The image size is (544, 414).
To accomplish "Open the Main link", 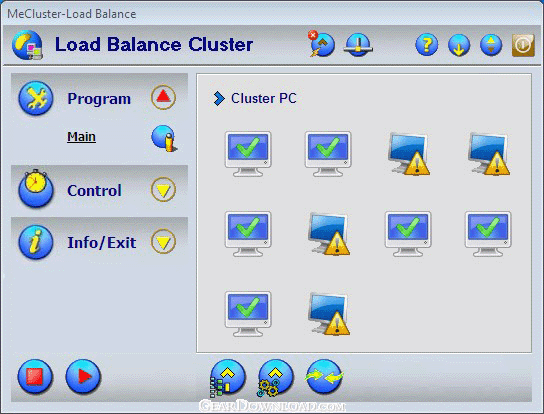I will pyautogui.click(x=82, y=137).
